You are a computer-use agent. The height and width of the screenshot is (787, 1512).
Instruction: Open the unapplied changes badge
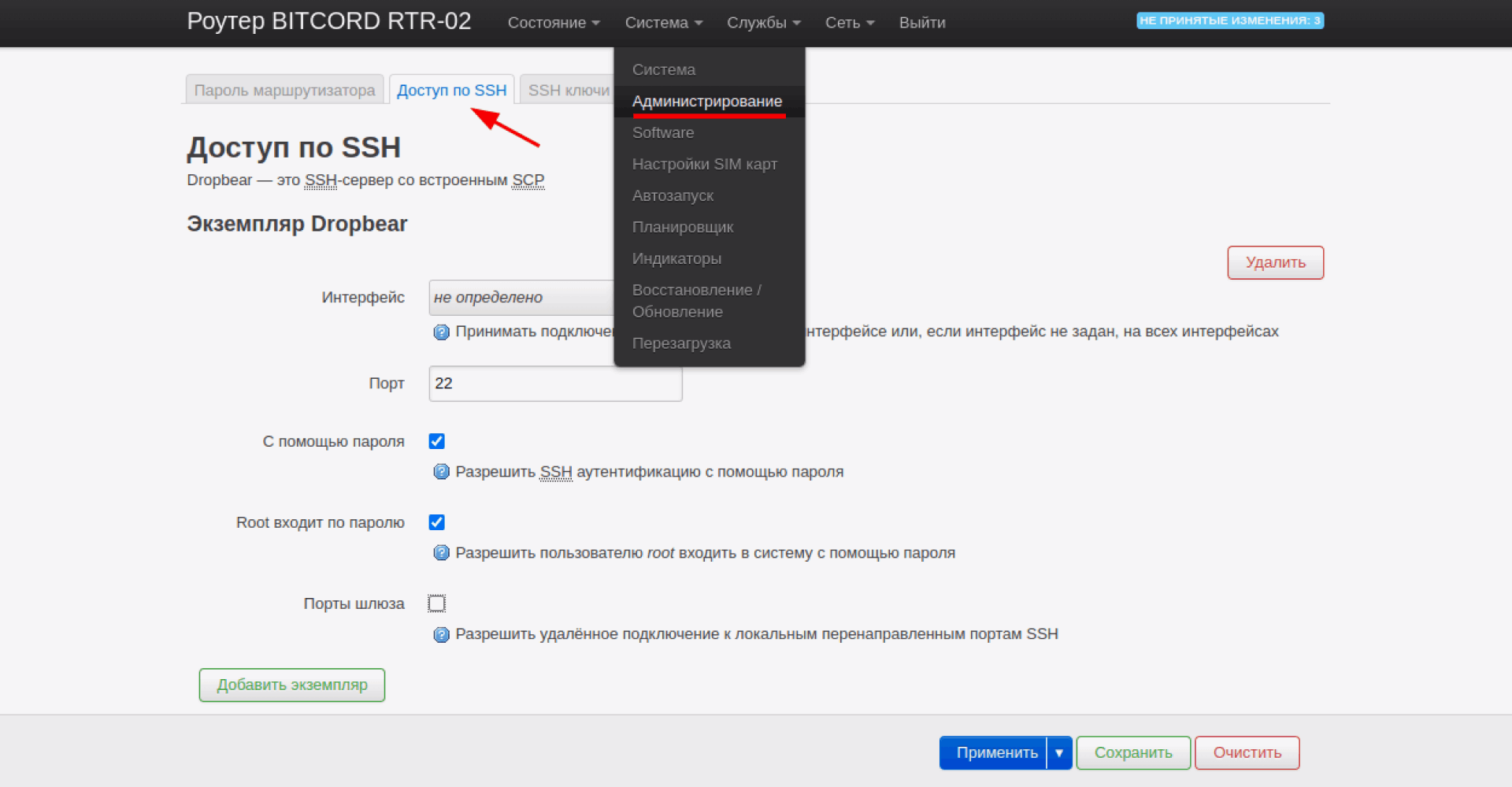[1229, 20]
